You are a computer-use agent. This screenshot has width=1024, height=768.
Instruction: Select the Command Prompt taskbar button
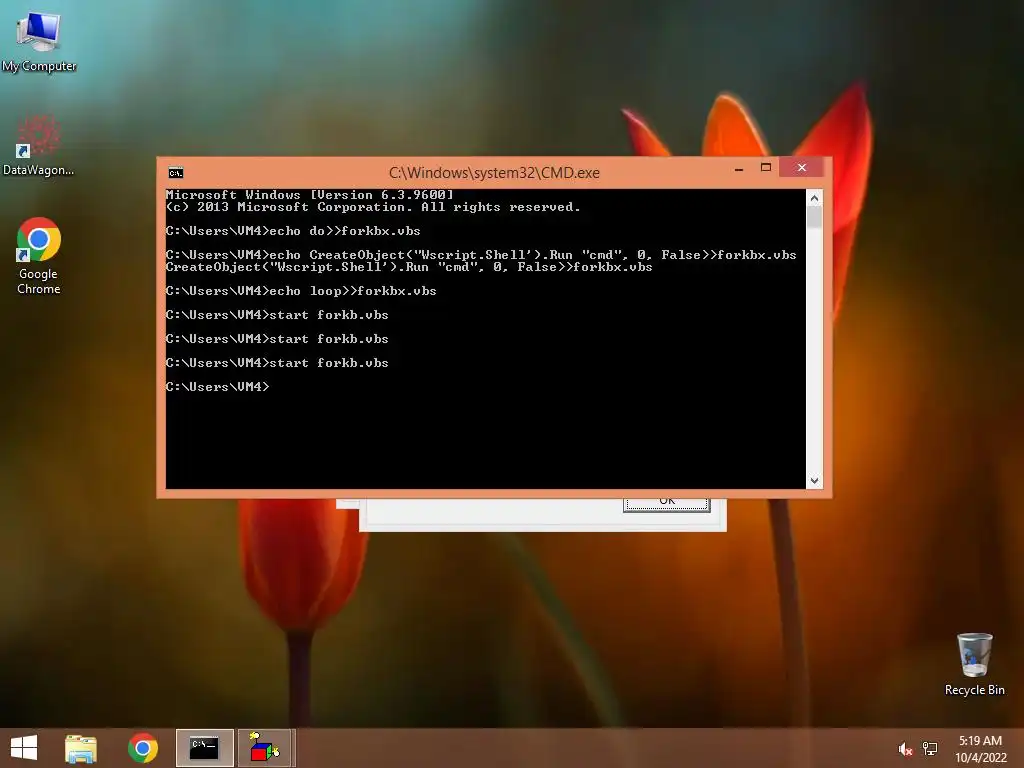click(x=204, y=748)
